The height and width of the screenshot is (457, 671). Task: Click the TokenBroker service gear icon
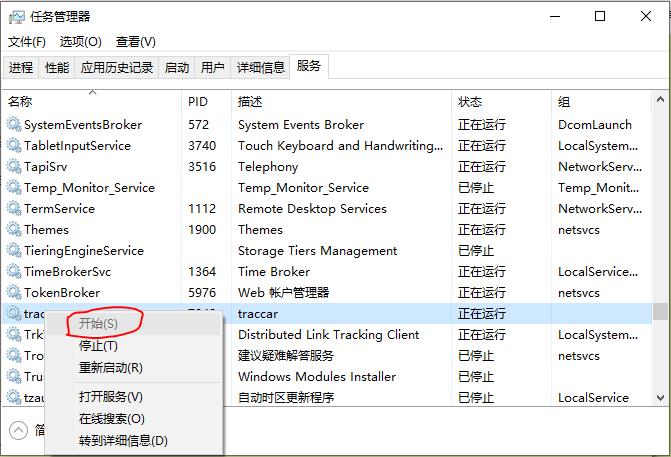(x=14, y=293)
